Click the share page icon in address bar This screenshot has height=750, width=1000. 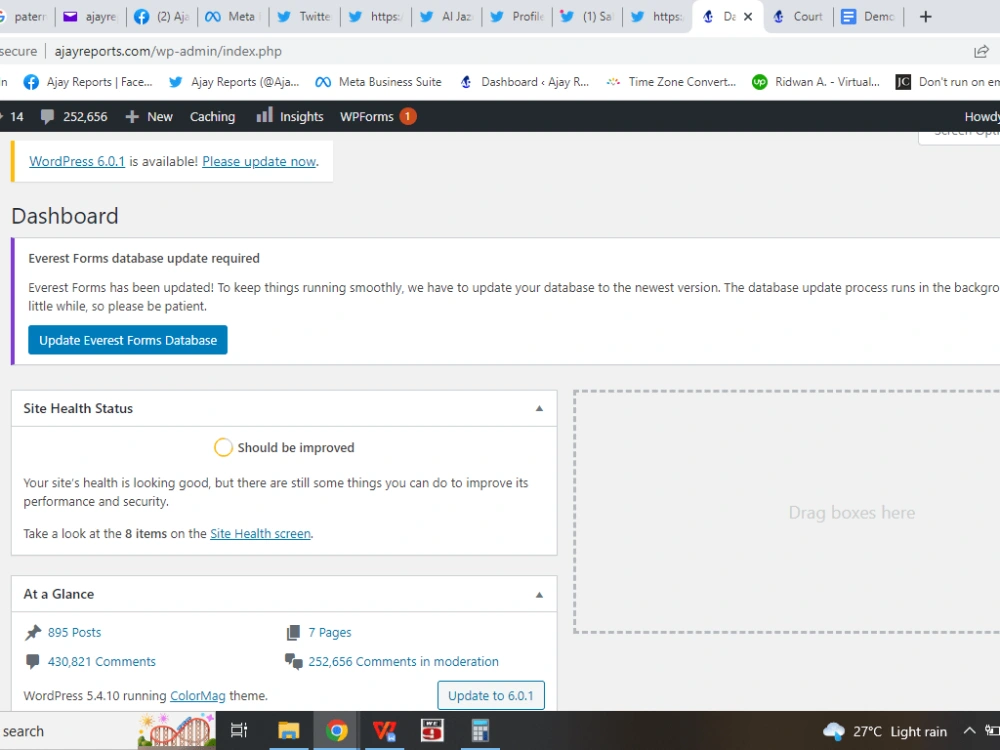[981, 52]
